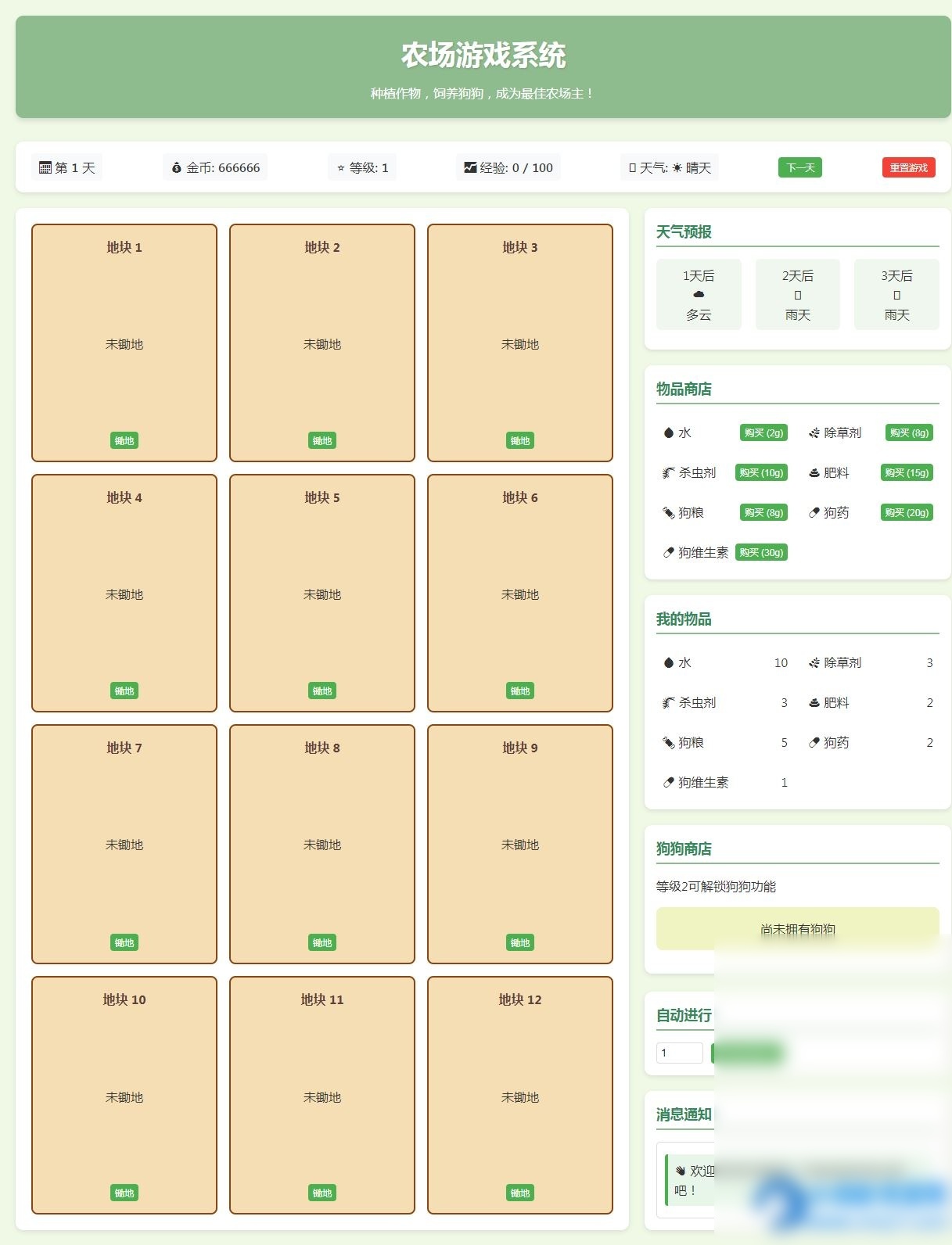Click the water quantity 10 in 我的物品
The height and width of the screenshot is (1245, 952).
point(781,662)
